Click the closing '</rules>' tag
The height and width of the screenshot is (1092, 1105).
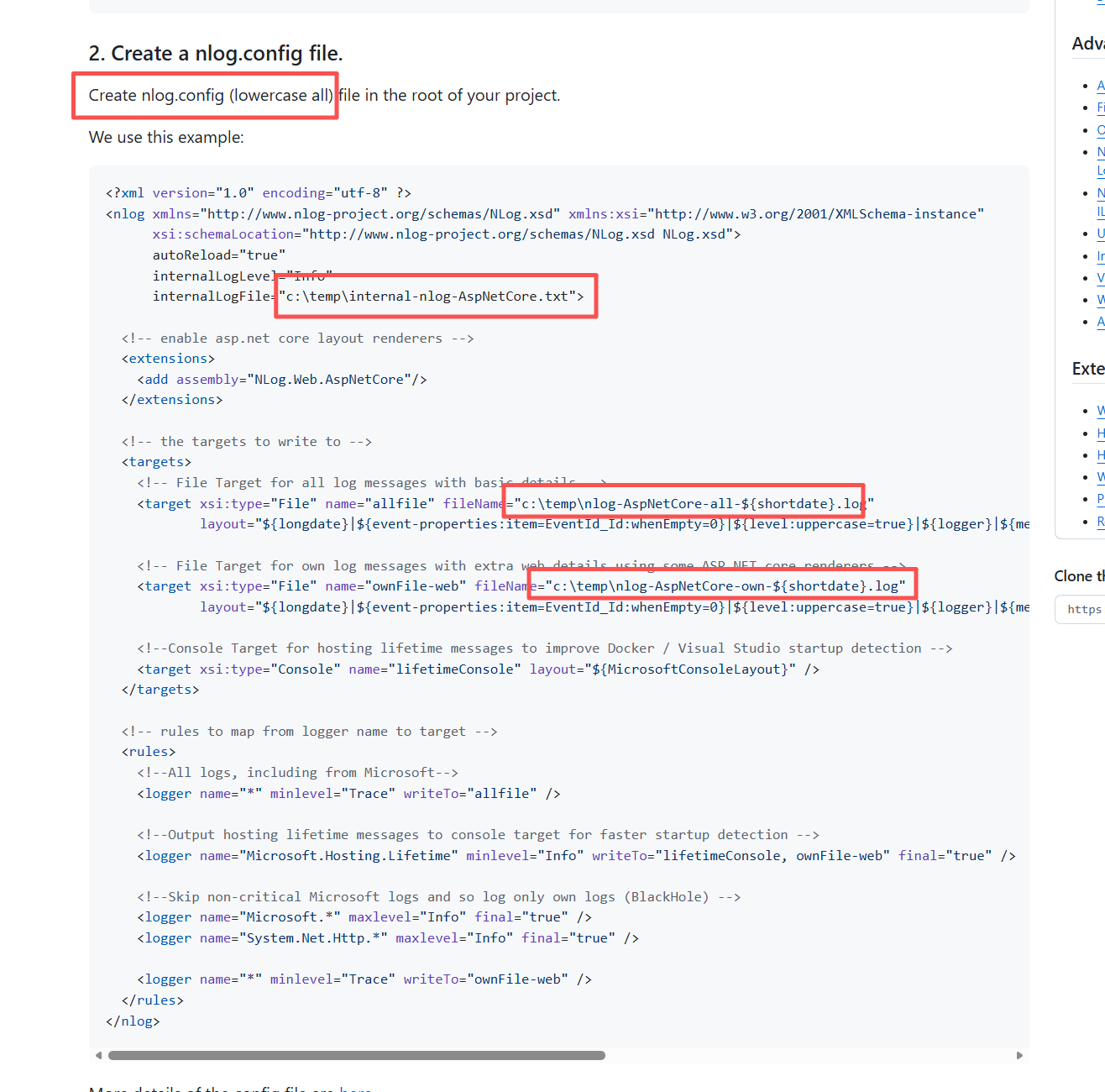(x=153, y=1000)
